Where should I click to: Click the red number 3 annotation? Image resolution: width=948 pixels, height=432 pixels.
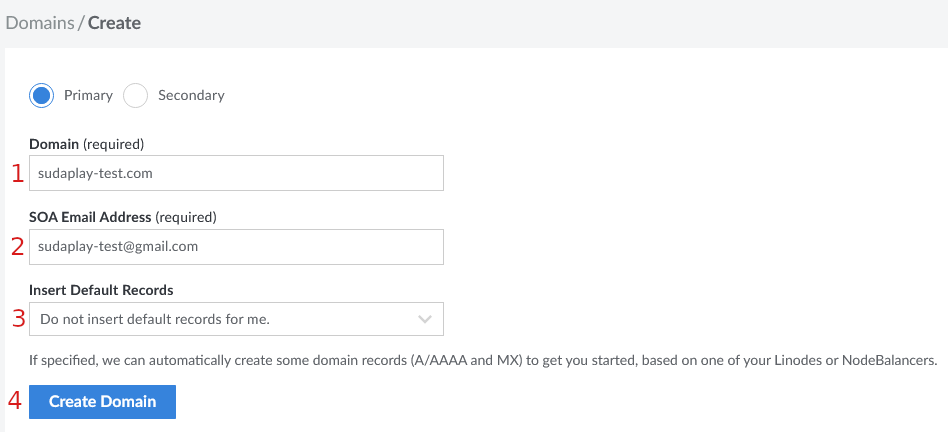tap(18, 319)
